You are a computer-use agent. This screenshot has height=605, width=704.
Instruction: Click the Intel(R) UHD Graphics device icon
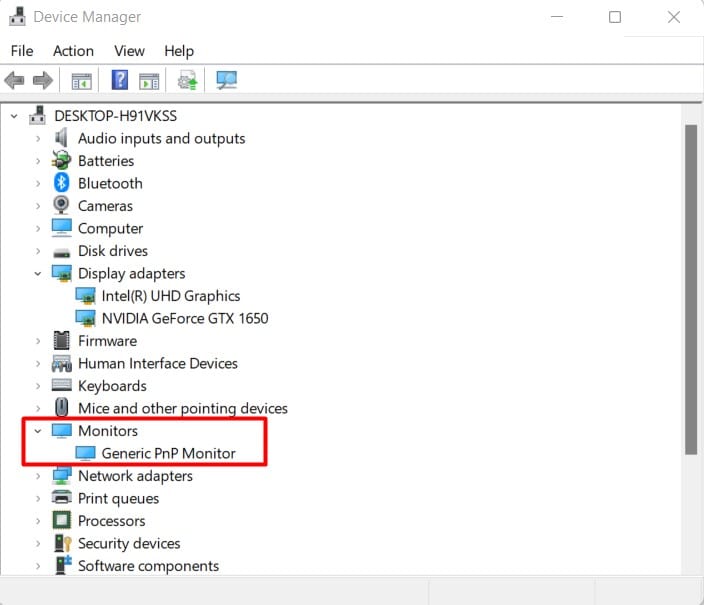point(85,296)
